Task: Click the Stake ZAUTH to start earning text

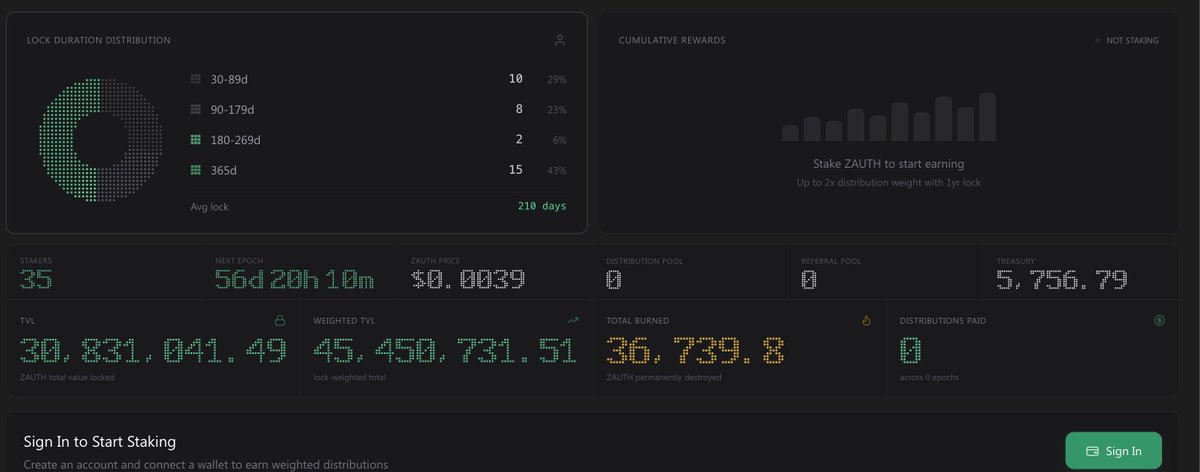Action: [888, 163]
